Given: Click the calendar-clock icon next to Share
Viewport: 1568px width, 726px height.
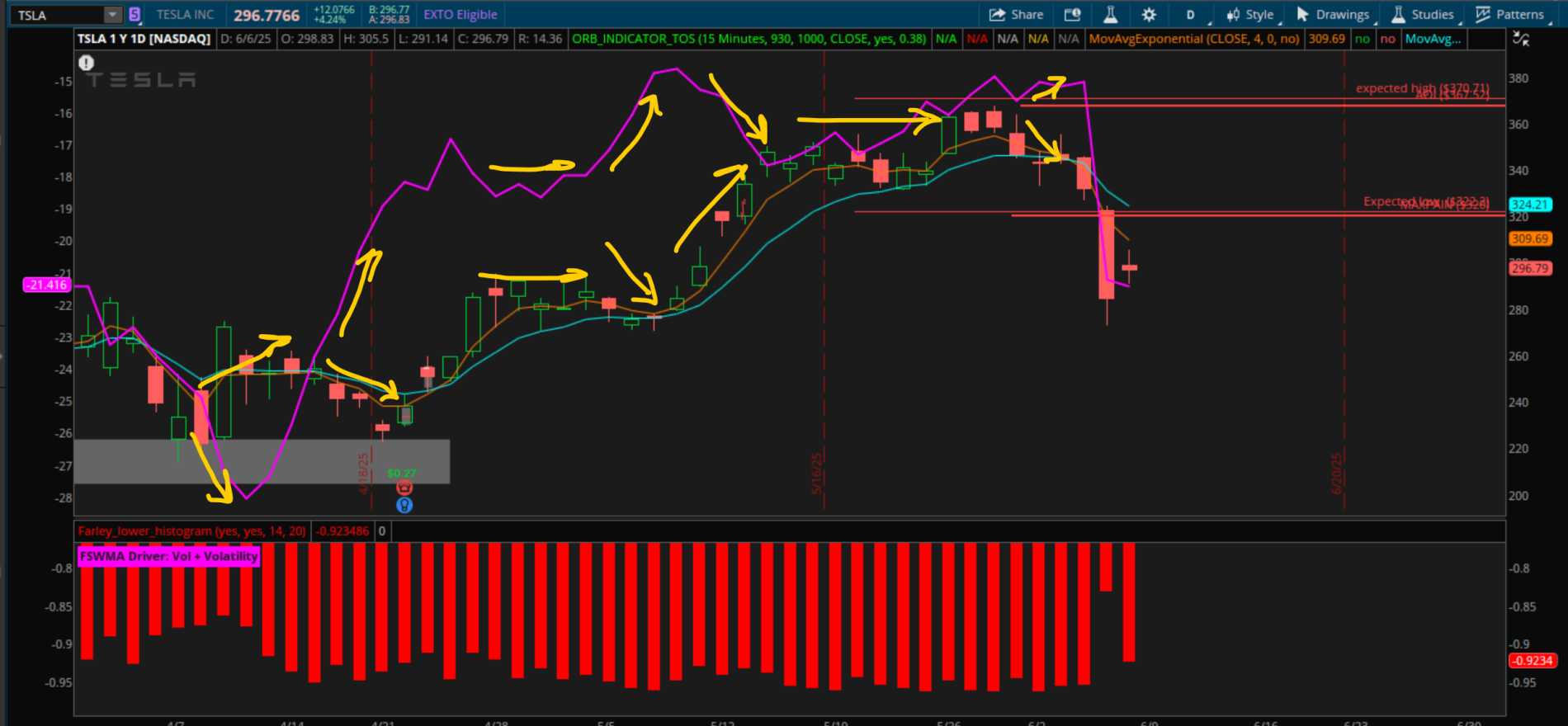Looking at the screenshot, I should [1072, 15].
